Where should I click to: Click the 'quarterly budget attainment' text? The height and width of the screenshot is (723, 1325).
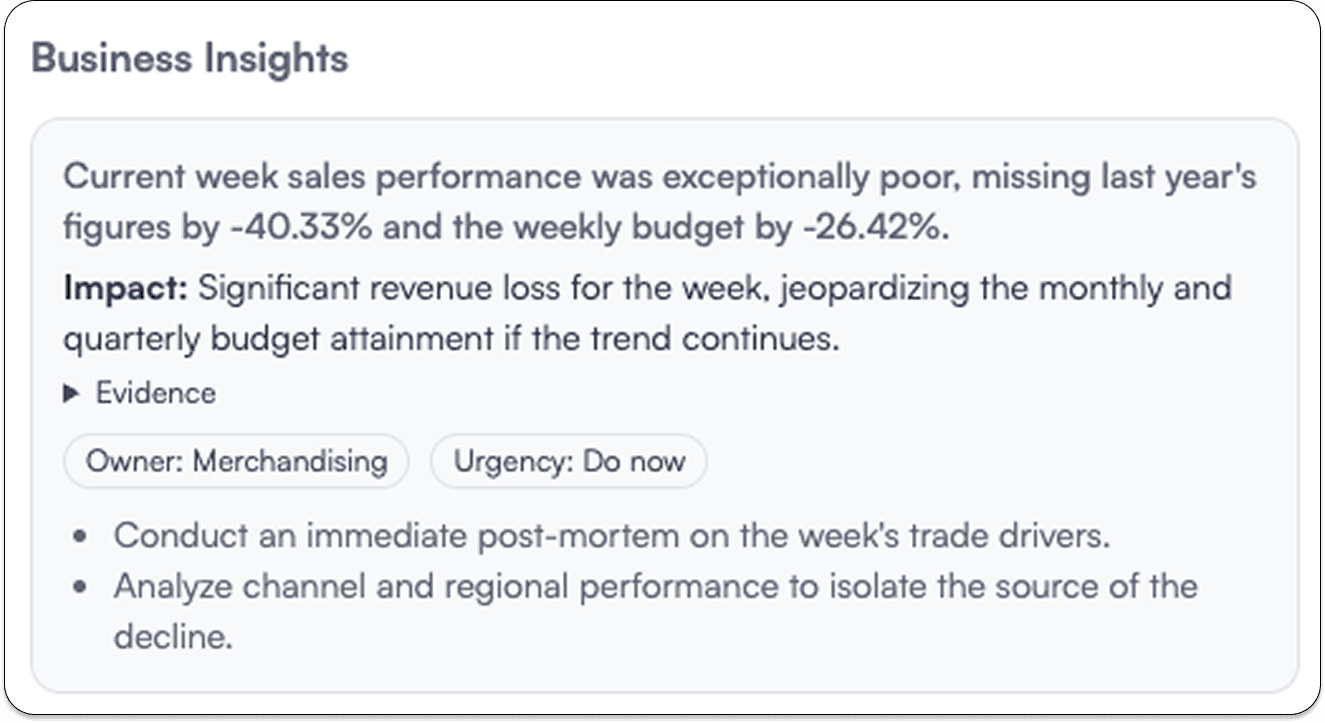click(277, 340)
